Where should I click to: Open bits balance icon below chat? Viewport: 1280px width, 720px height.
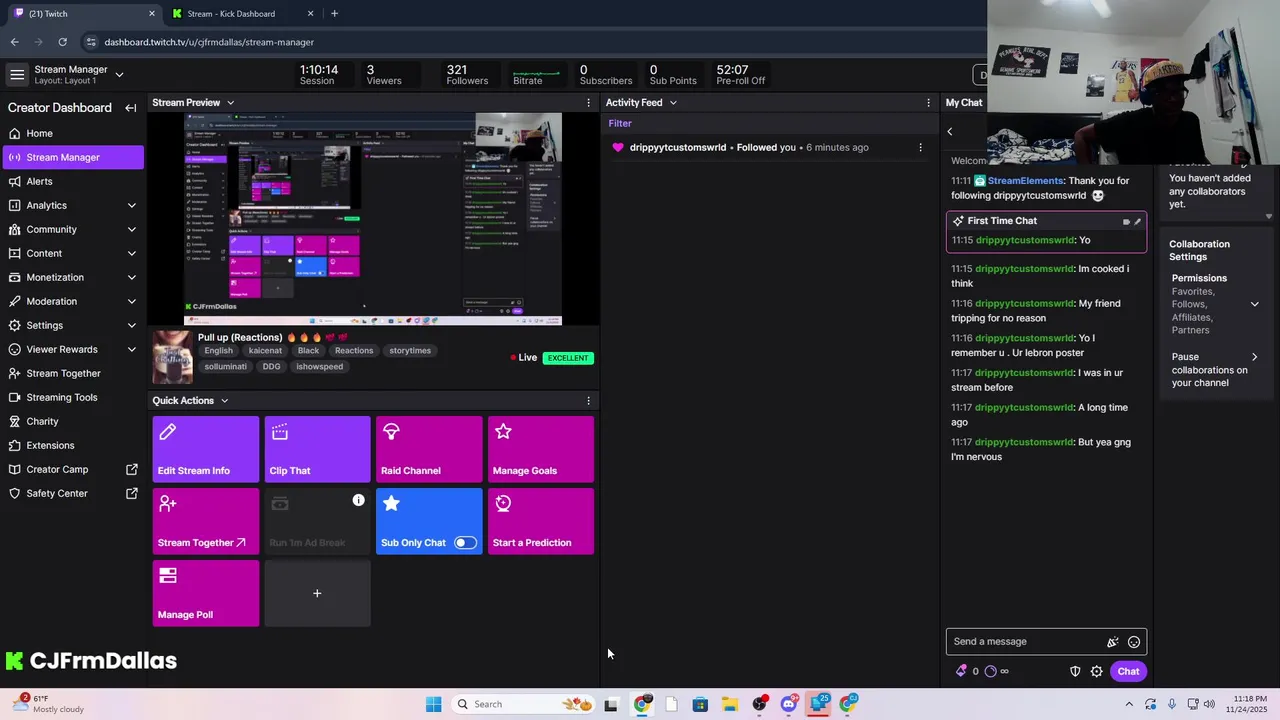(962, 672)
